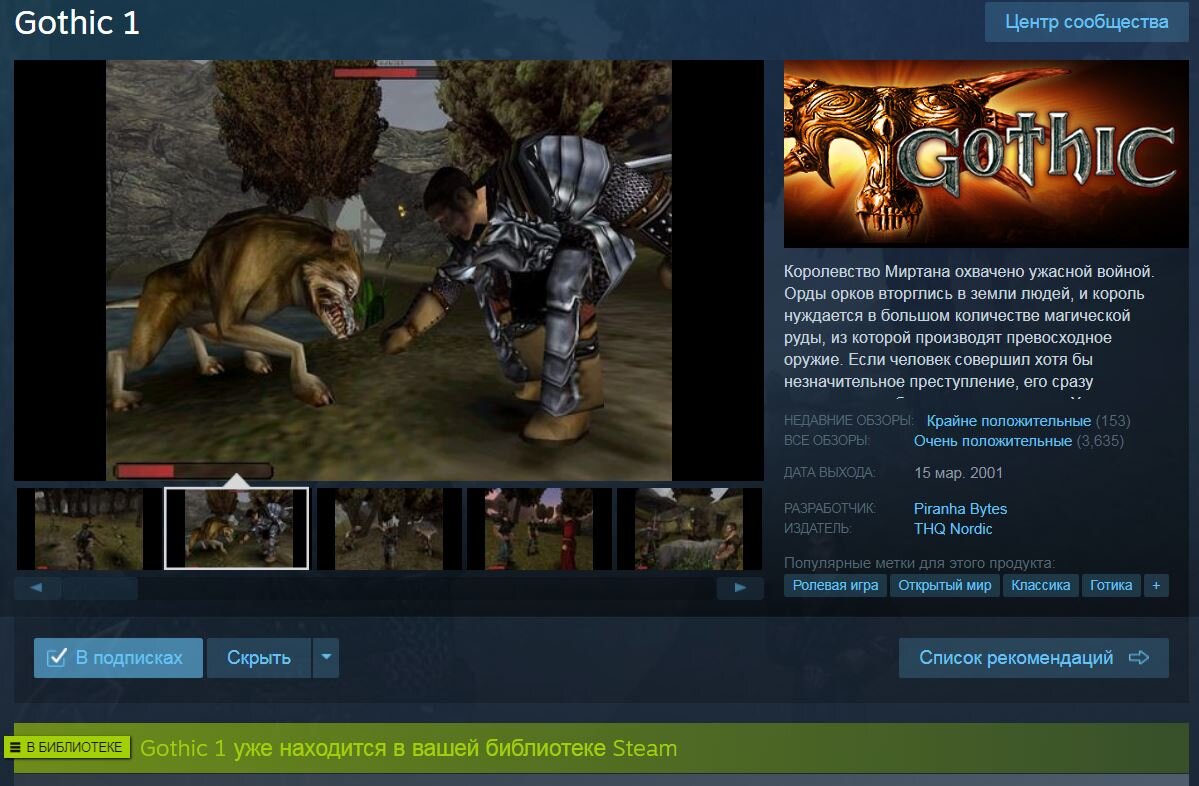Click the thumbnail strip scrollbar handle
The width and height of the screenshot is (1199, 786).
pyautogui.click(x=100, y=588)
